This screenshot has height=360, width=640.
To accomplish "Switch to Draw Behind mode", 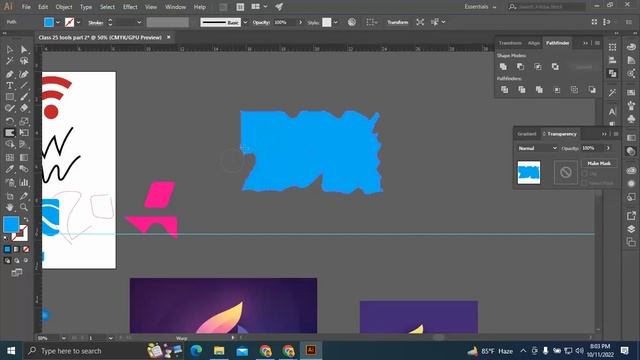I will pyautogui.click(x=16, y=260).
